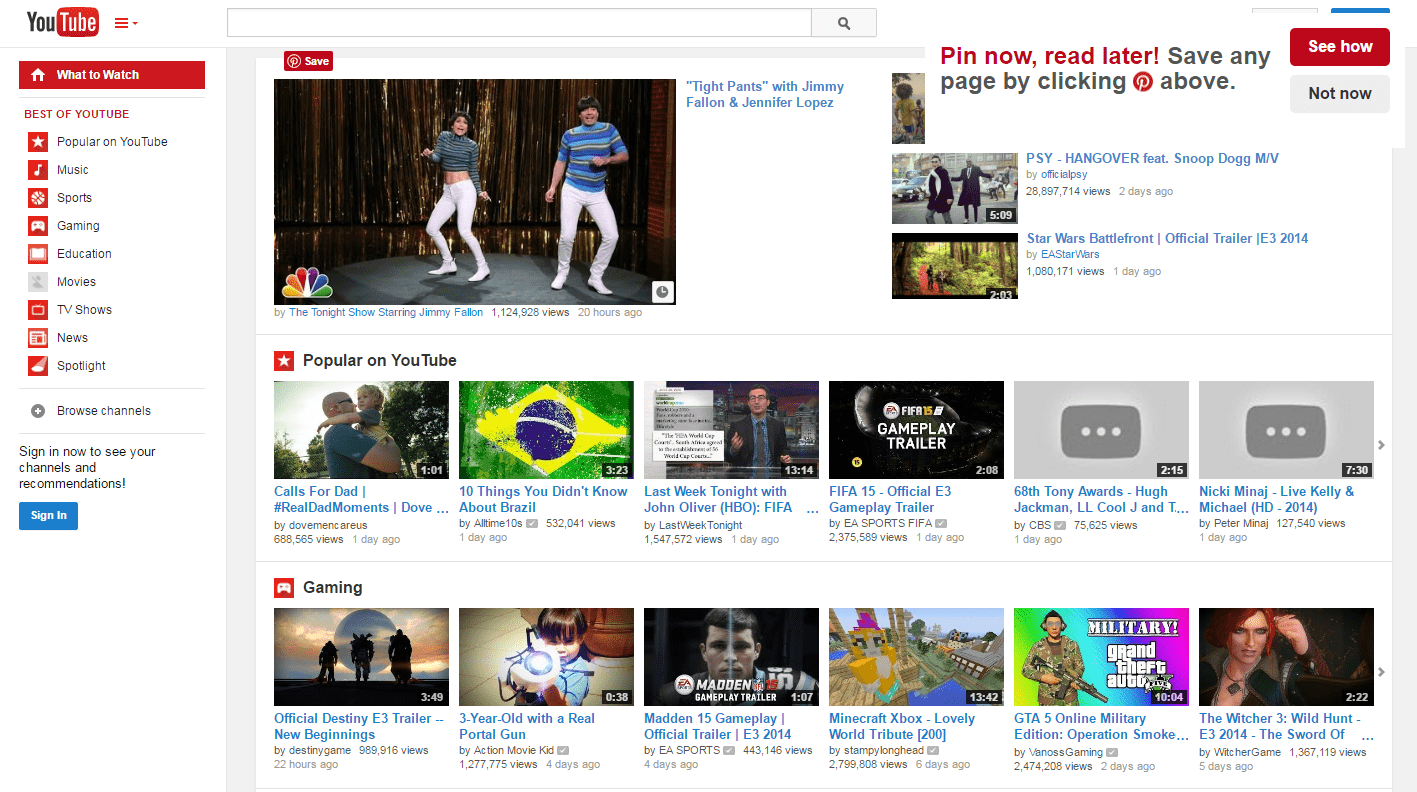Click the blue Sign In button in sidebar
Screen dimensions: 1417x792
pos(48,515)
